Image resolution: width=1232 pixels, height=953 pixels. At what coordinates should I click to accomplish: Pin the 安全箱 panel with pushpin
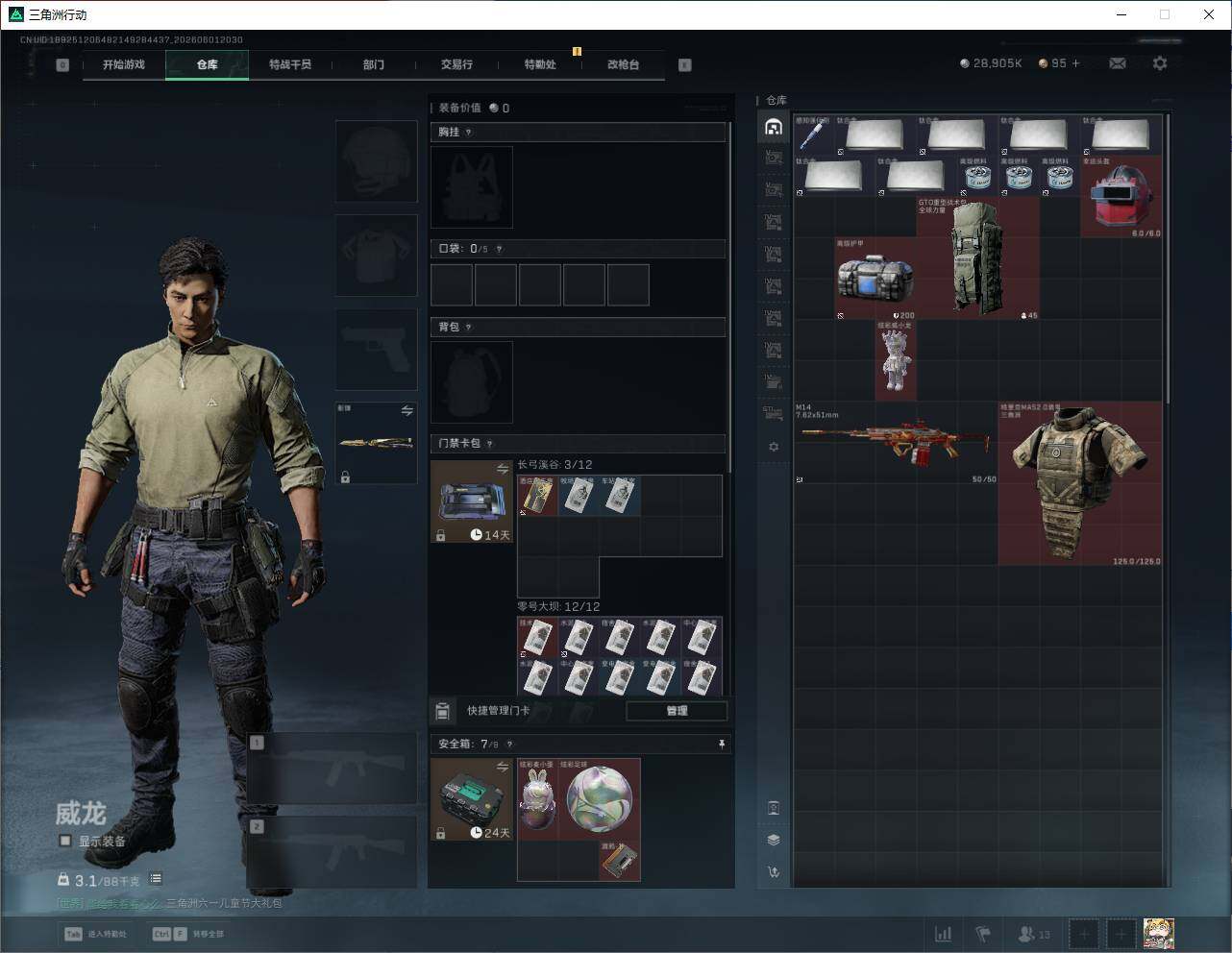pos(721,745)
